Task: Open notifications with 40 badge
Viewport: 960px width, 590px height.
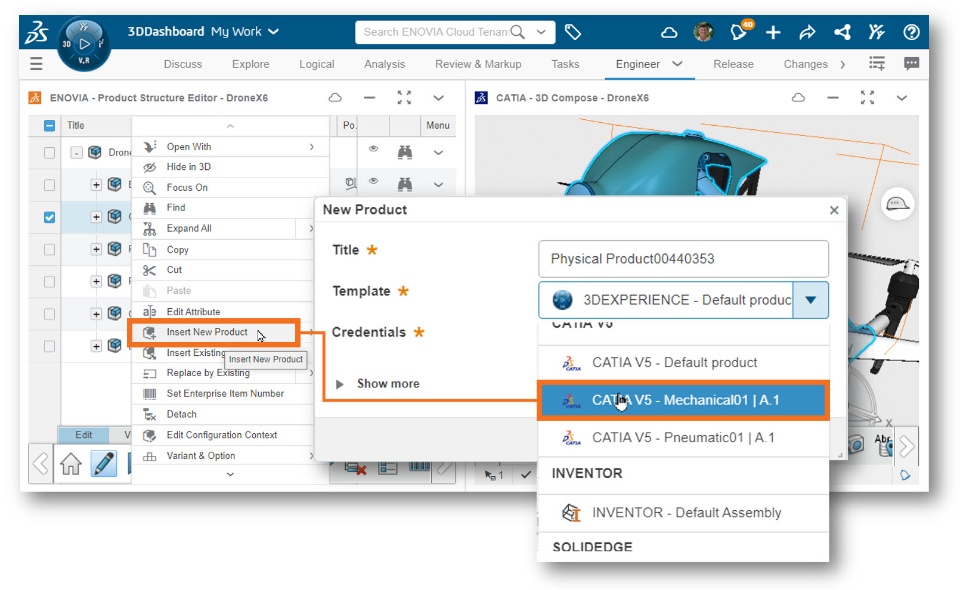Action: pos(740,31)
